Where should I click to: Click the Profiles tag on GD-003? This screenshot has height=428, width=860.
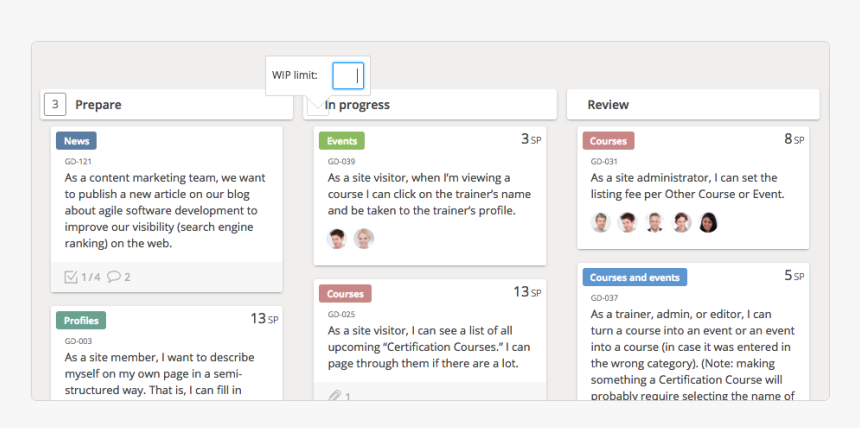pos(81,320)
